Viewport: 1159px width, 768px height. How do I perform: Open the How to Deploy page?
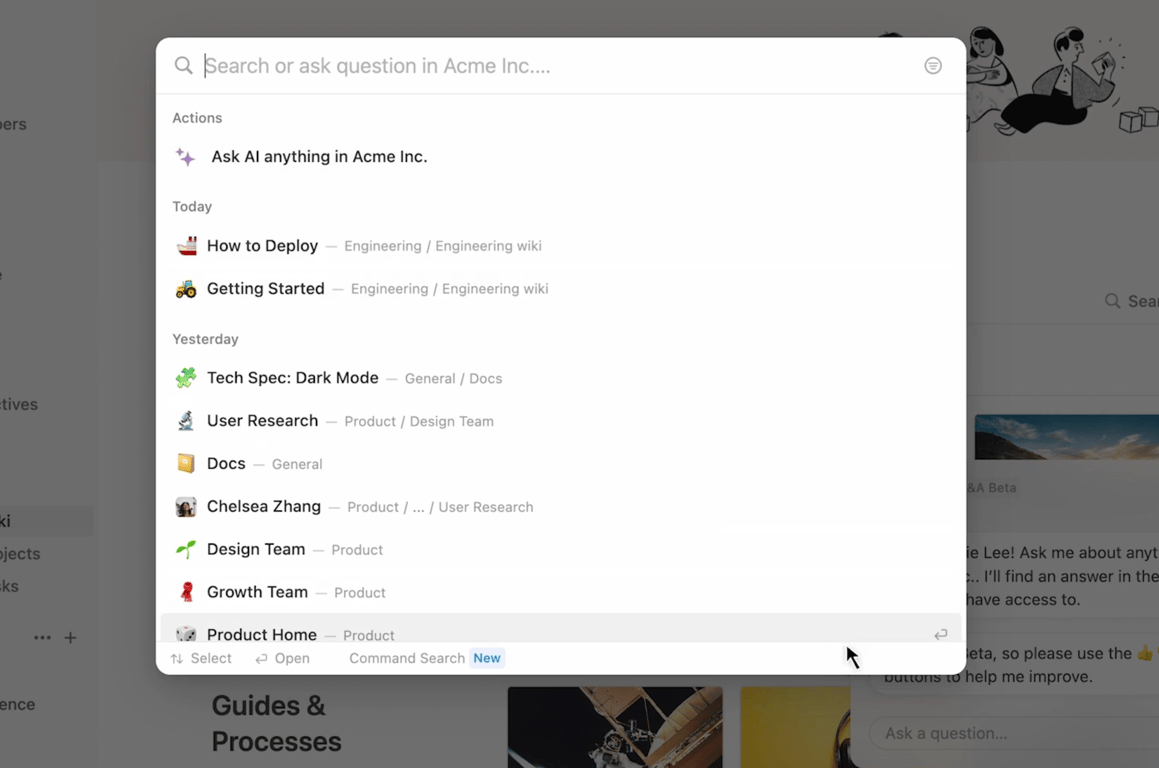click(560, 245)
